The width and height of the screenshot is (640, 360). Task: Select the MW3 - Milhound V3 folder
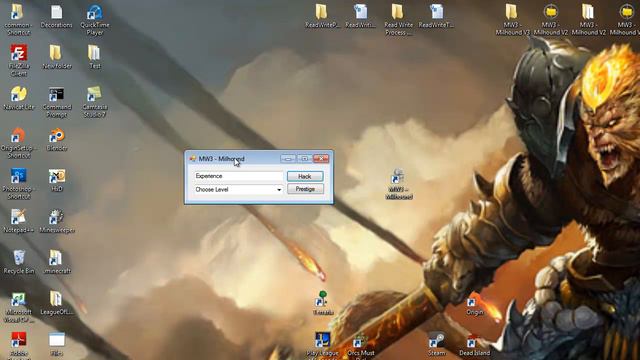point(512,20)
